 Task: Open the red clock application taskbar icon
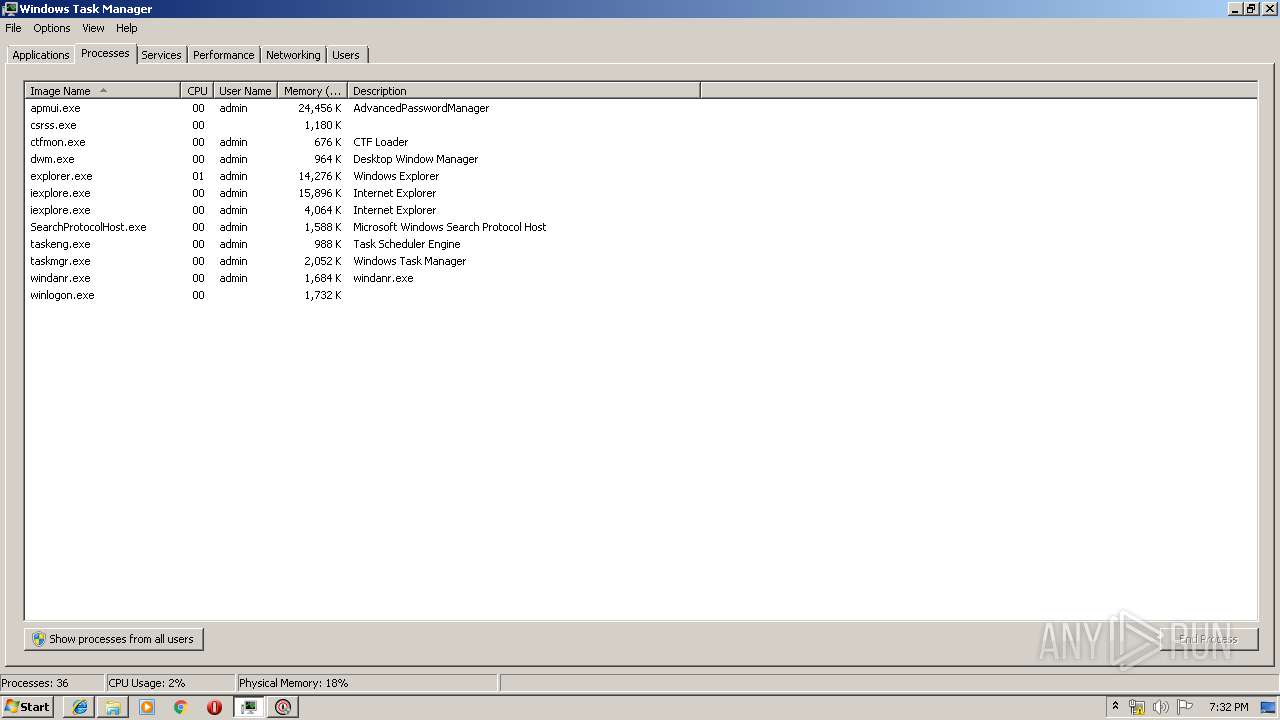(283, 707)
